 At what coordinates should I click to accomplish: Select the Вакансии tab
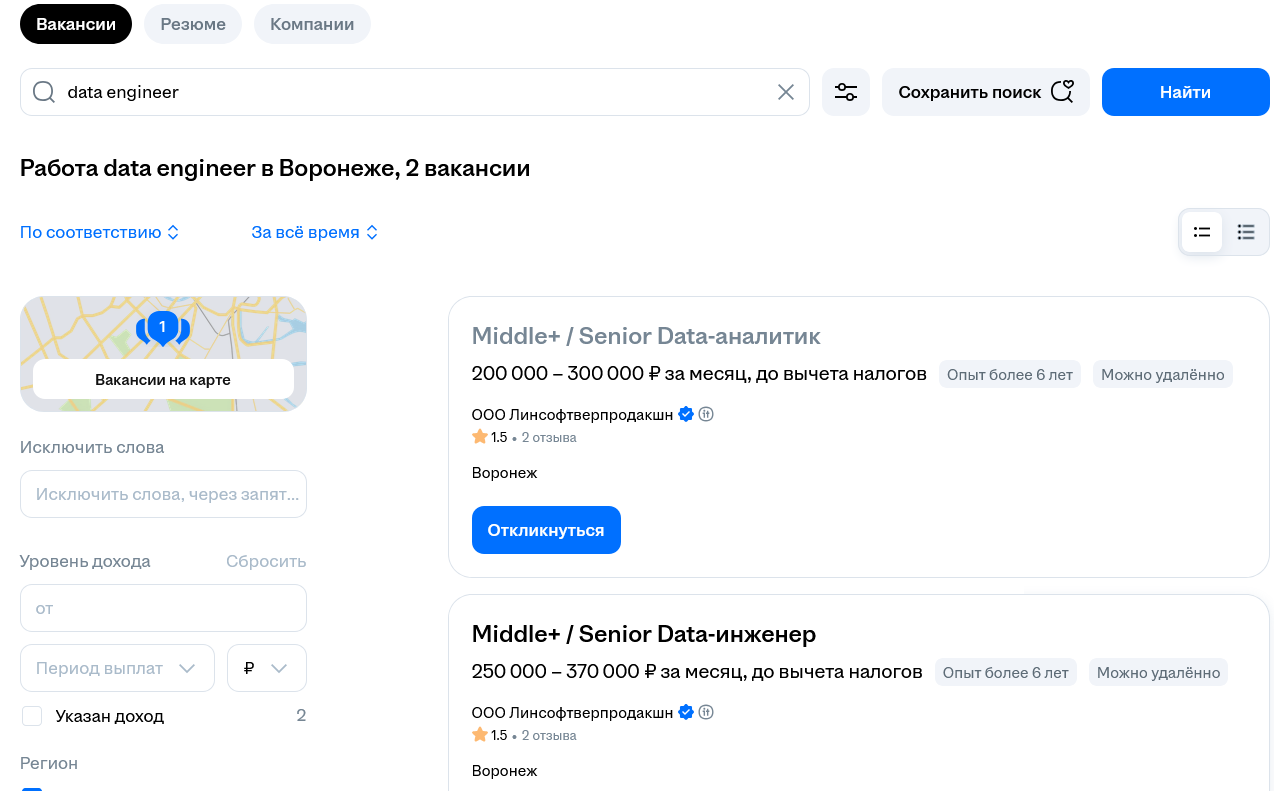click(76, 24)
